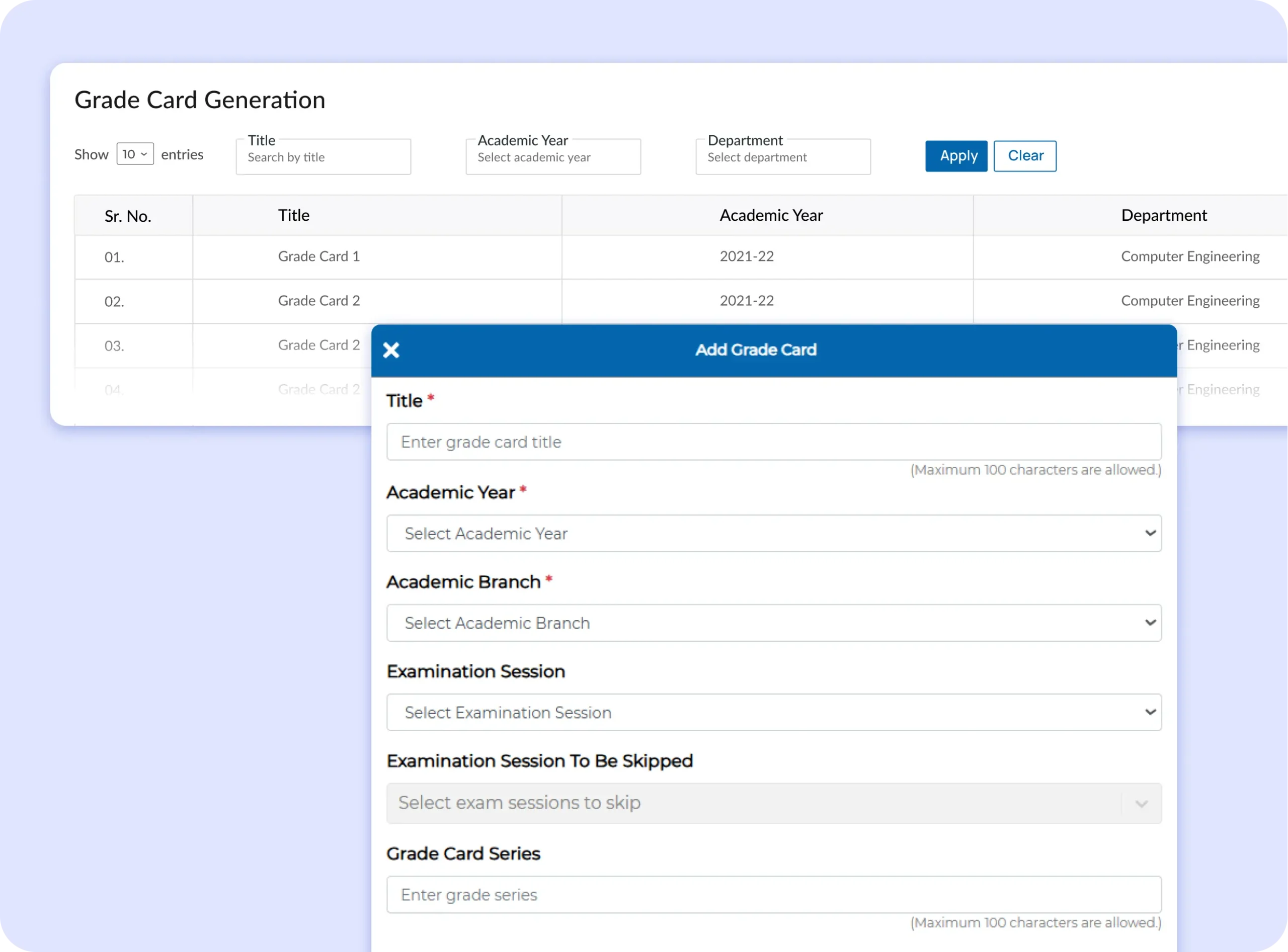
Task: Focus the Search by title filter field
Action: click(323, 157)
